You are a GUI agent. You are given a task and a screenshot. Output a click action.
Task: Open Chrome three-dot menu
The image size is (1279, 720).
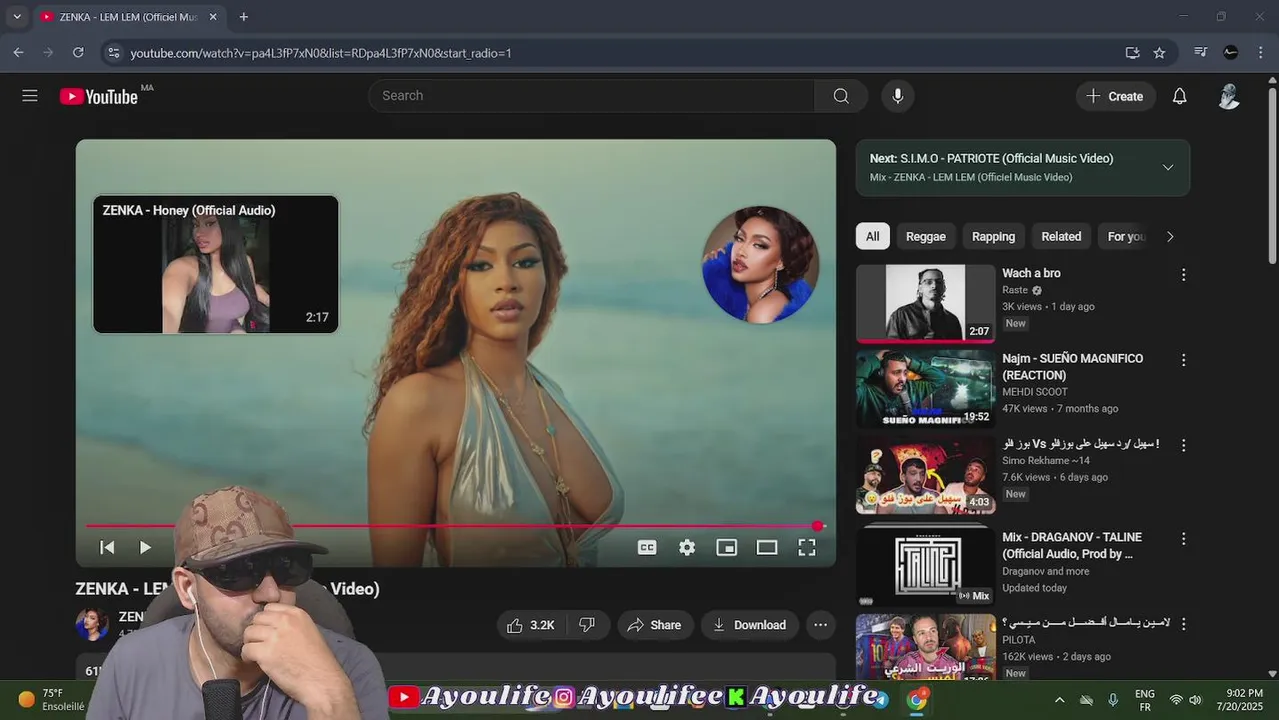click(x=1261, y=52)
